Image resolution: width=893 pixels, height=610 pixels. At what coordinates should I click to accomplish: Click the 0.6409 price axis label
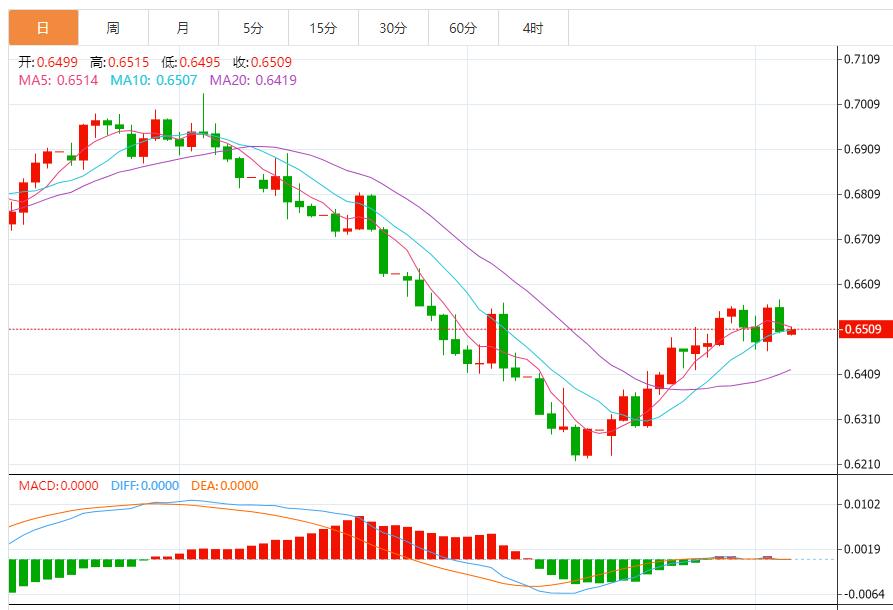coord(862,374)
